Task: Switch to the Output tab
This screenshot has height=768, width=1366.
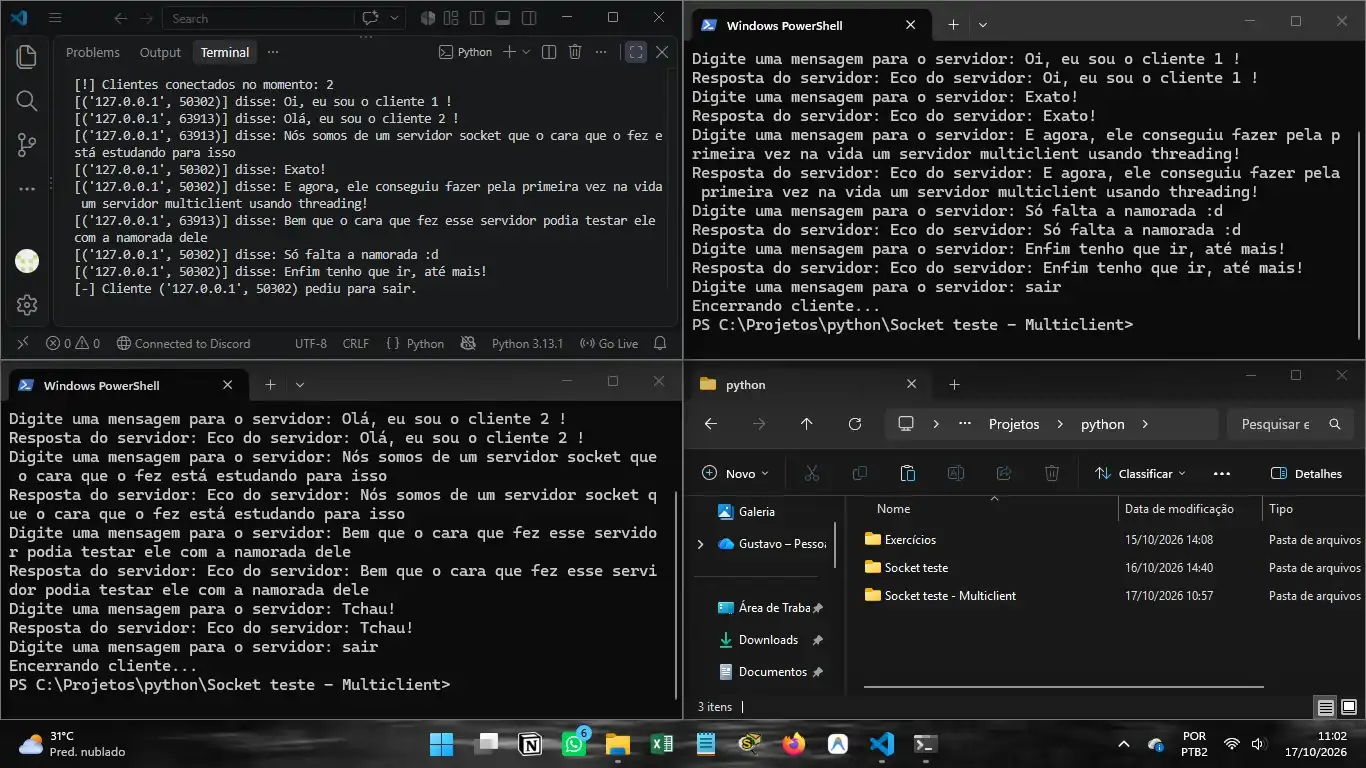Action: click(x=160, y=52)
